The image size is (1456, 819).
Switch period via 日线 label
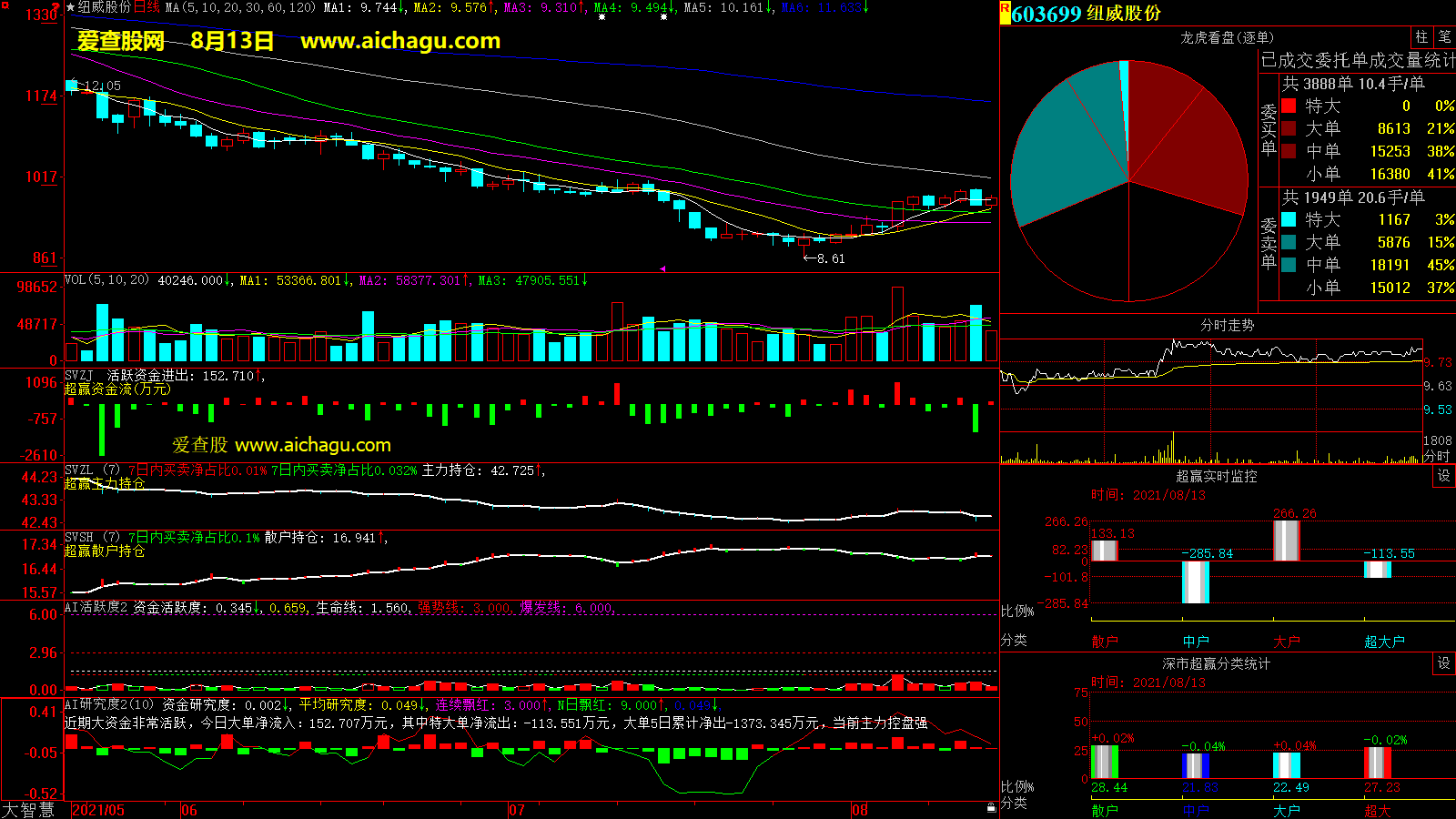(147, 7)
